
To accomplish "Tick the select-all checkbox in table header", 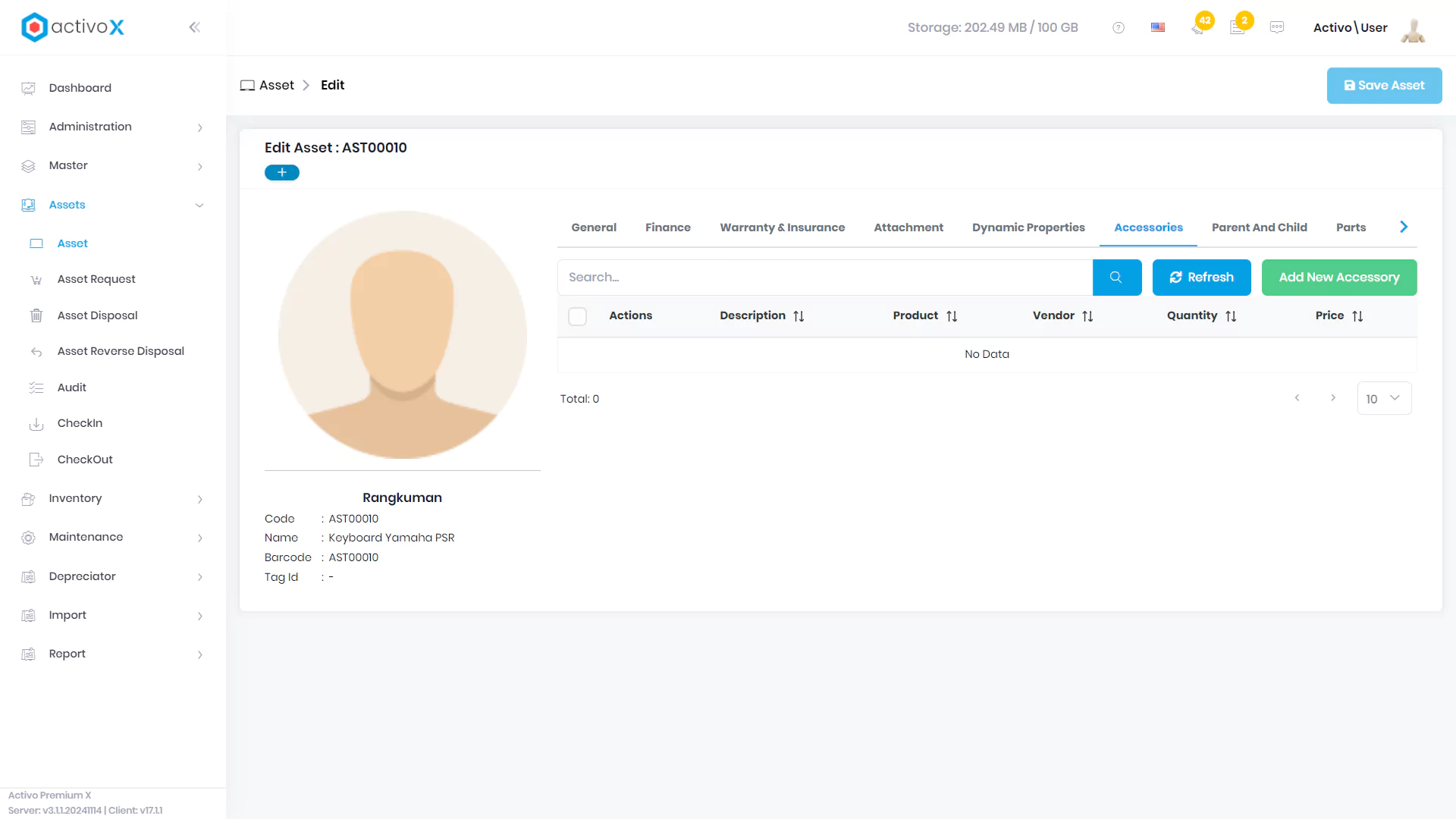I will point(578,316).
